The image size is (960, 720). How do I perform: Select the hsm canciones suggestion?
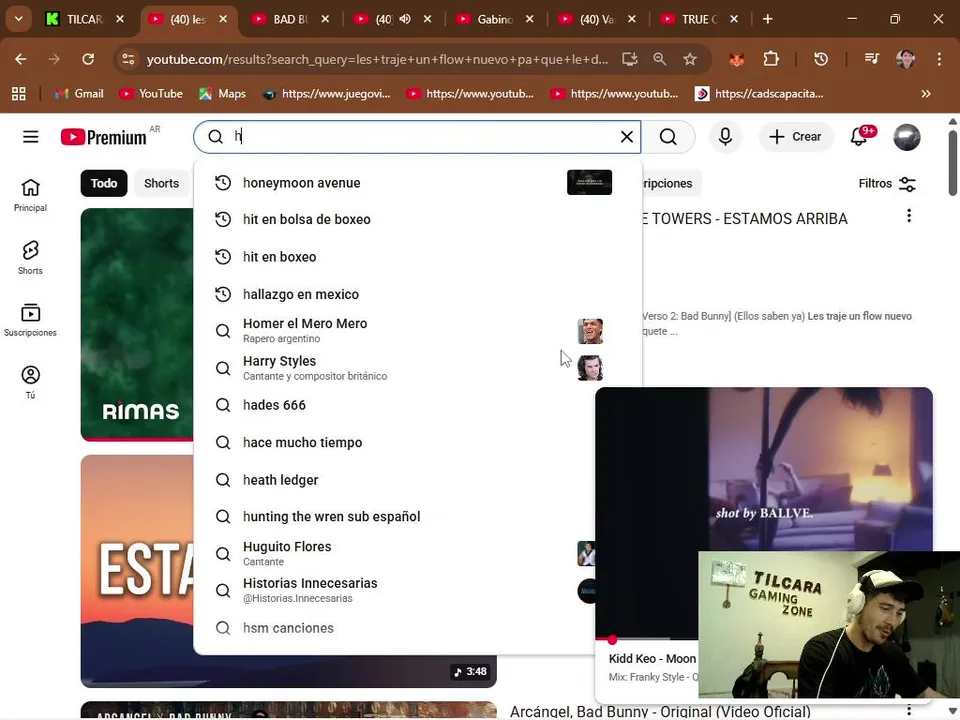coord(395,628)
